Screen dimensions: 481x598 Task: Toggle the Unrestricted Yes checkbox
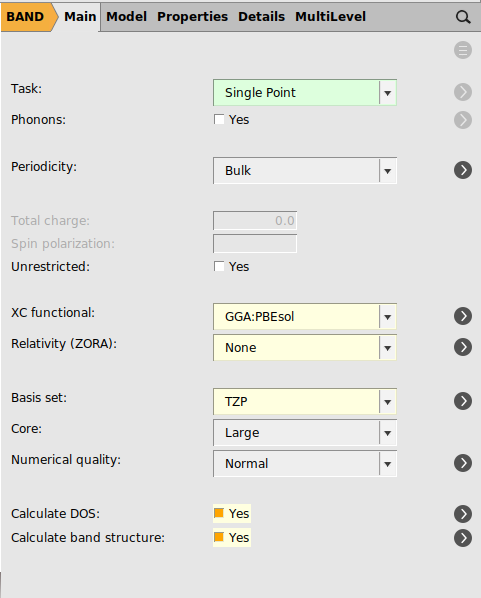tap(219, 266)
